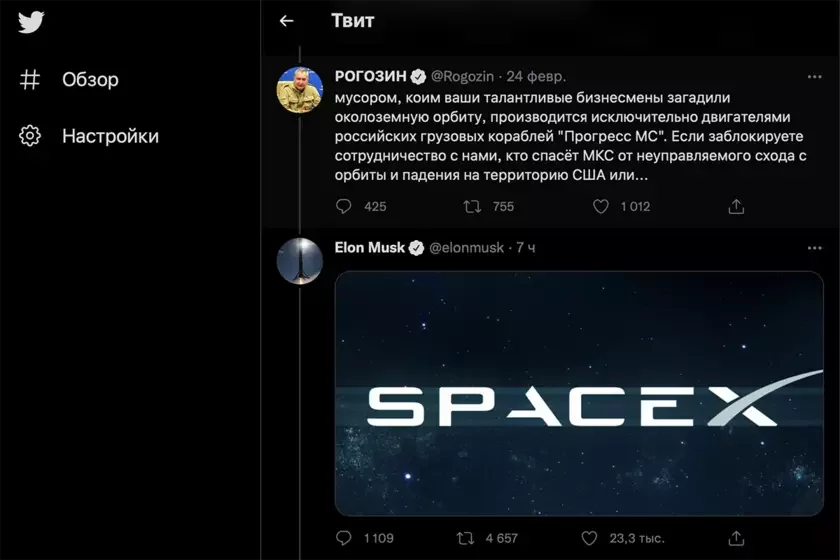Open more options on Elon Musk's tweet
The width and height of the screenshot is (840, 560).
point(815,247)
